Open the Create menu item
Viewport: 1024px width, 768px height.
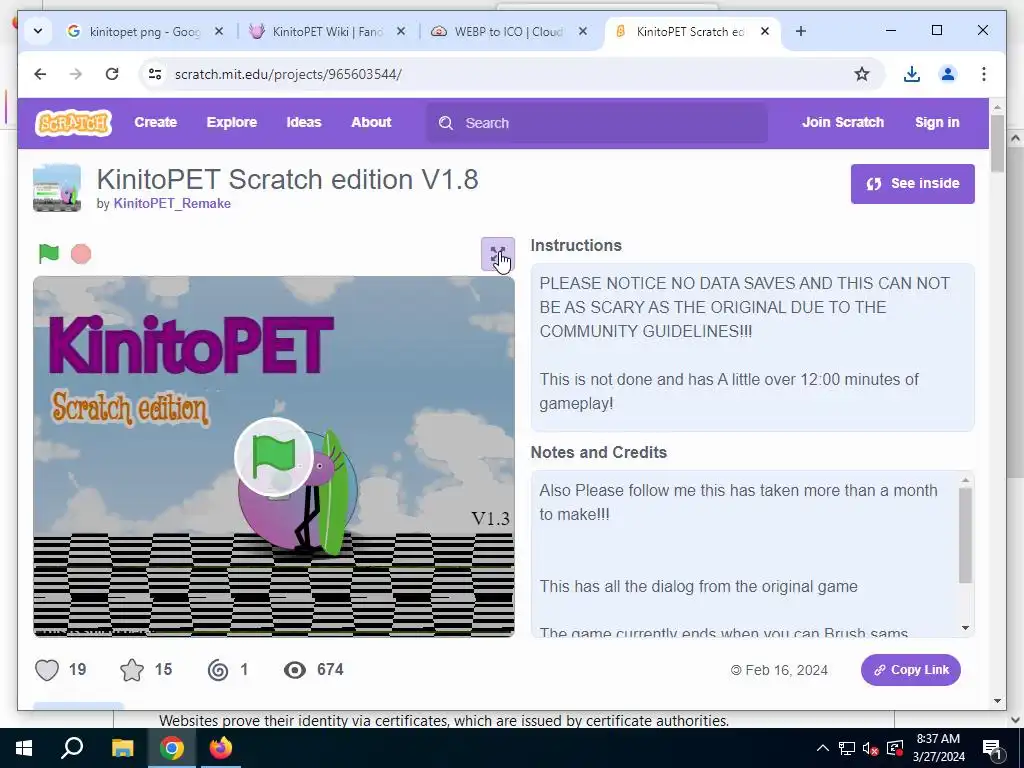(155, 122)
